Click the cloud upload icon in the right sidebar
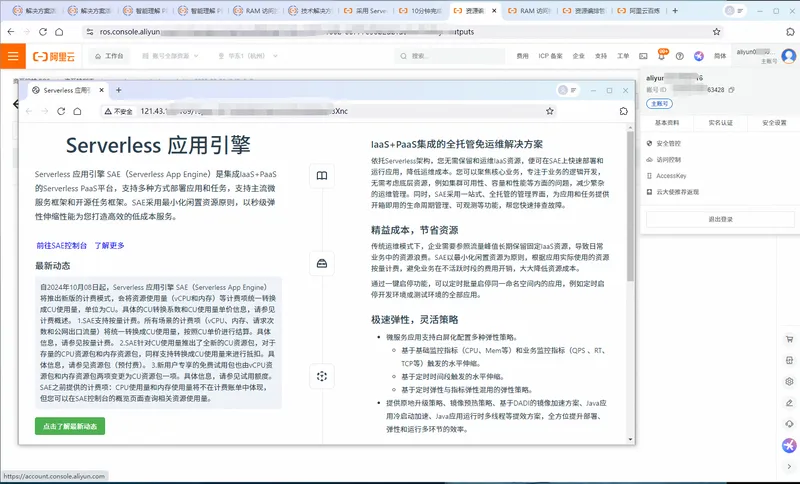The height and width of the screenshot is (484, 800). 789,424
